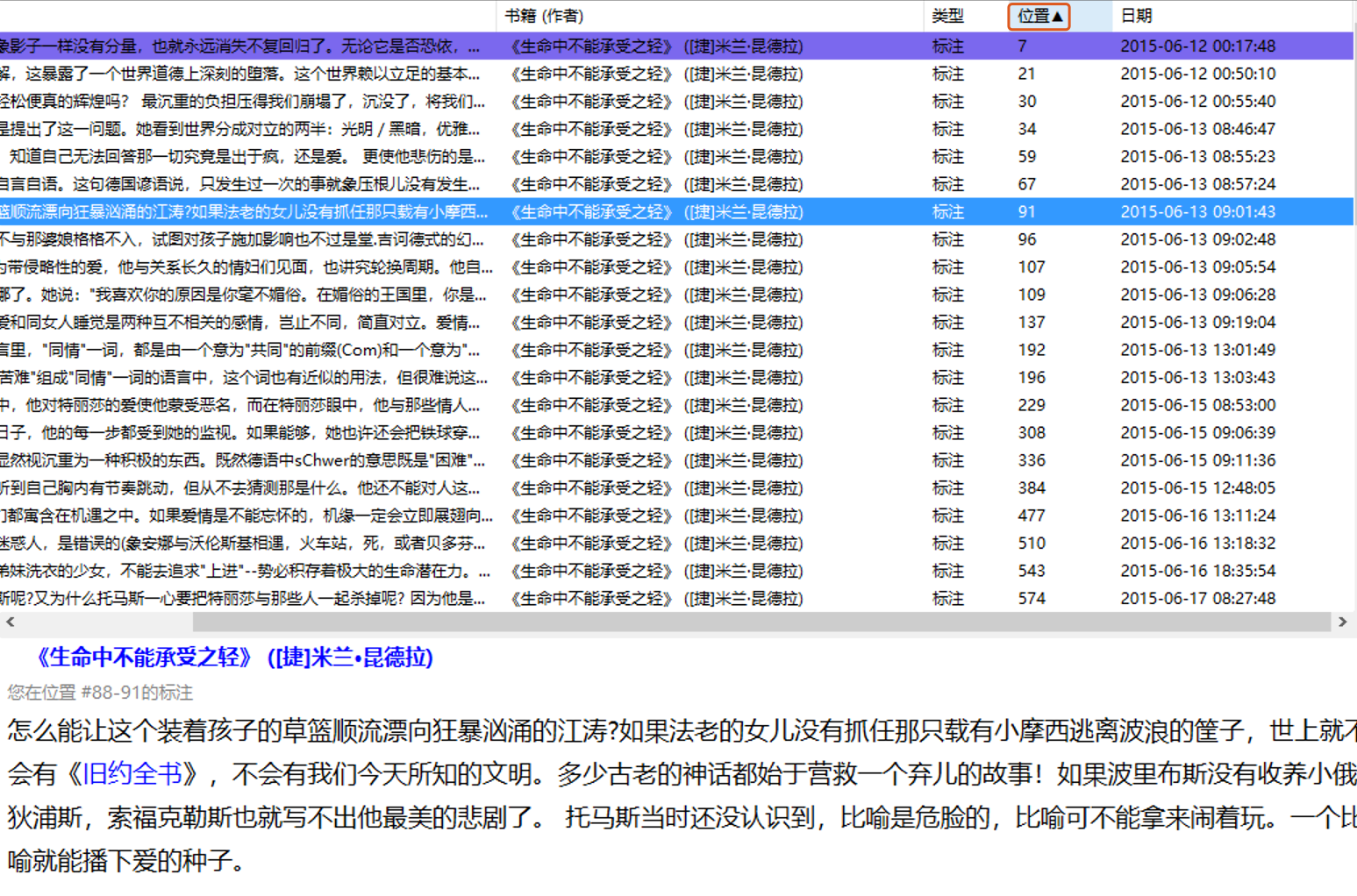1357x896 pixels.
Task: Click the 类型 column header
Action: [947, 16]
